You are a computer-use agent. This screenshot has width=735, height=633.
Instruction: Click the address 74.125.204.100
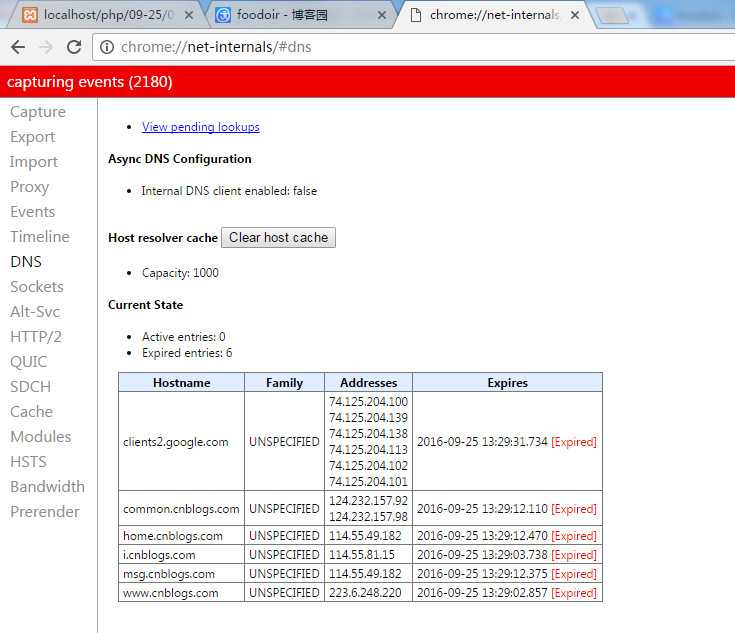(x=368, y=402)
